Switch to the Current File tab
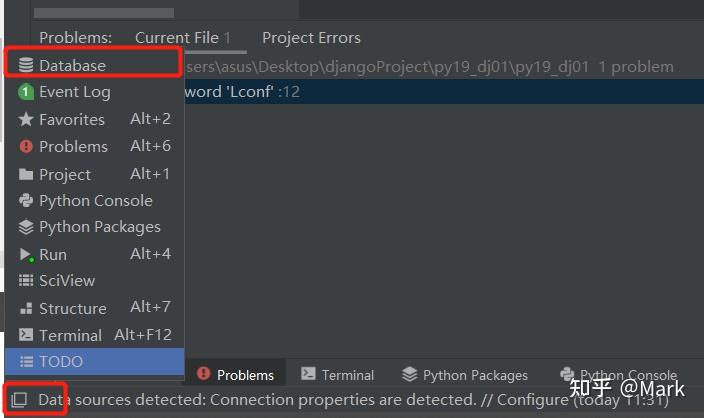704x418 pixels. pyautogui.click(x=176, y=38)
